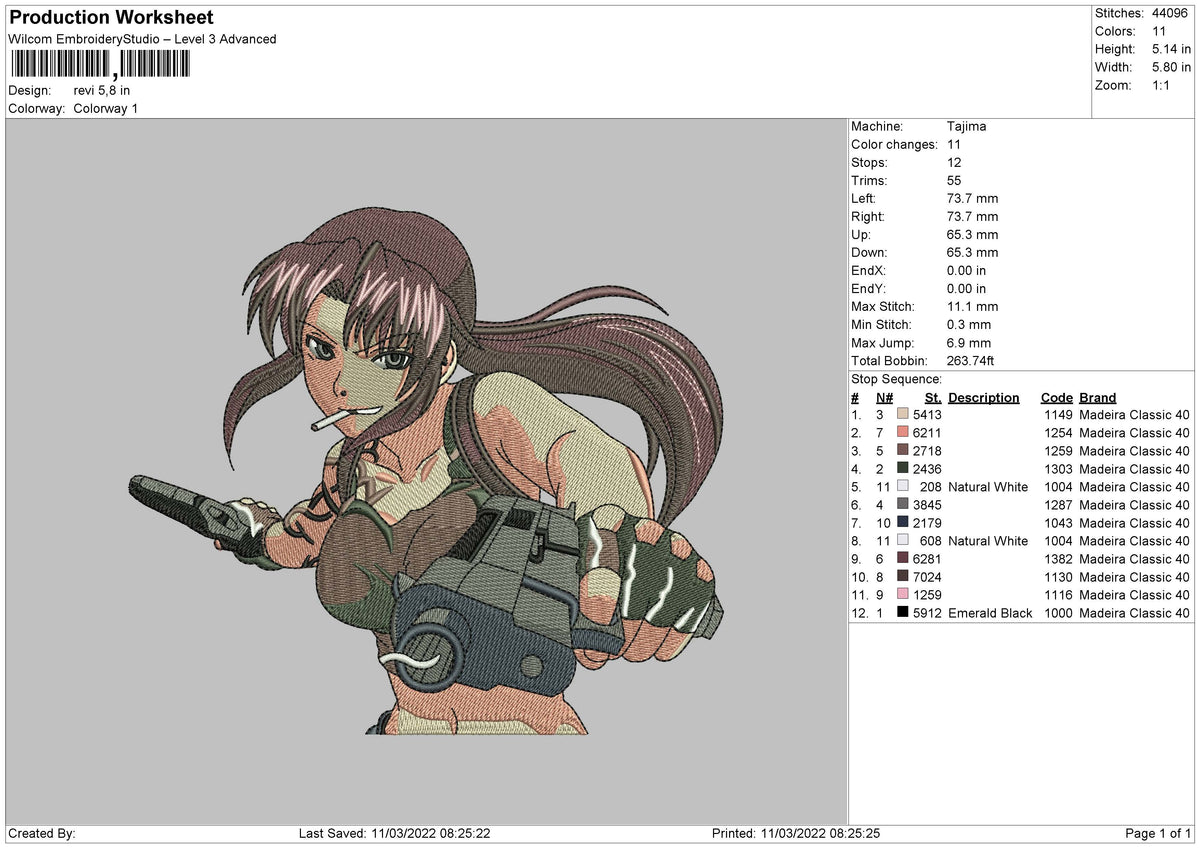This screenshot has height=848, width=1200.
Task: Click the 'Brand' column header
Action: click(x=1098, y=398)
